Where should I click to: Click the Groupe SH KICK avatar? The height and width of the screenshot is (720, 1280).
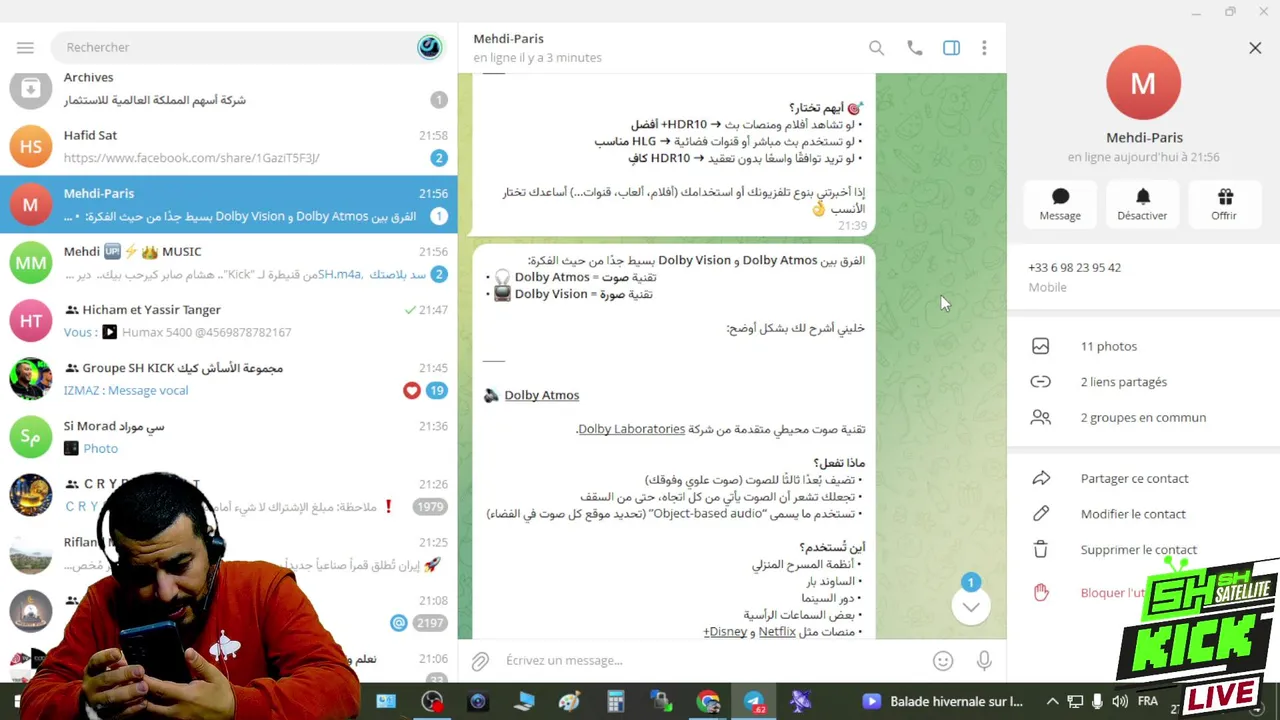(x=31, y=378)
